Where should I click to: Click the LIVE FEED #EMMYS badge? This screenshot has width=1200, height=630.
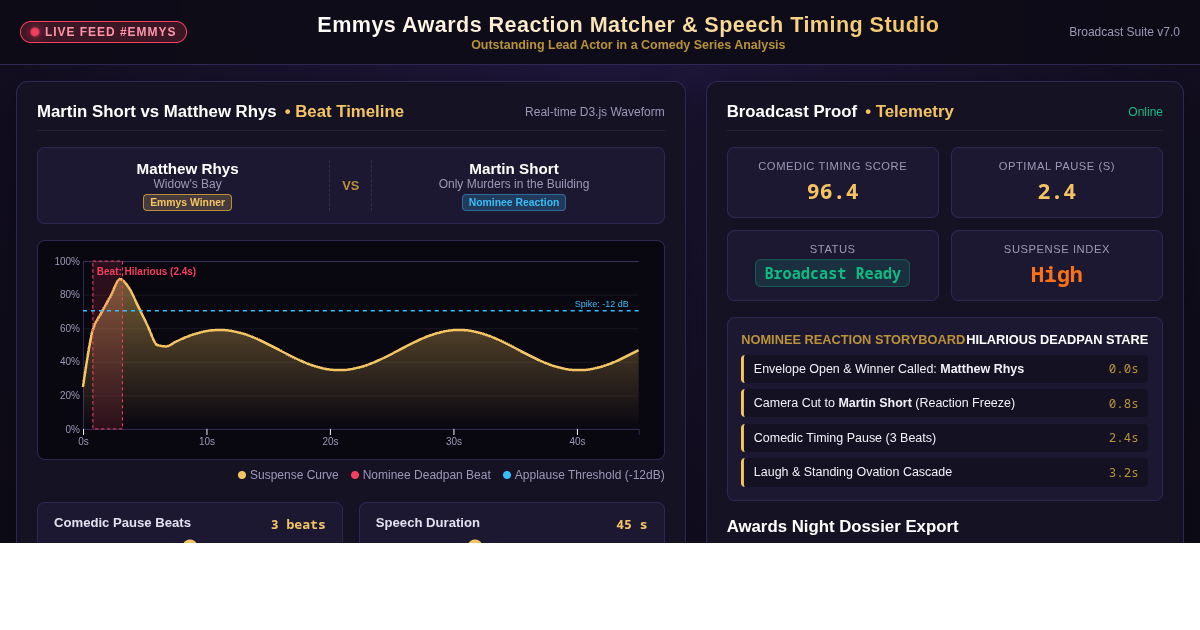click(x=103, y=32)
